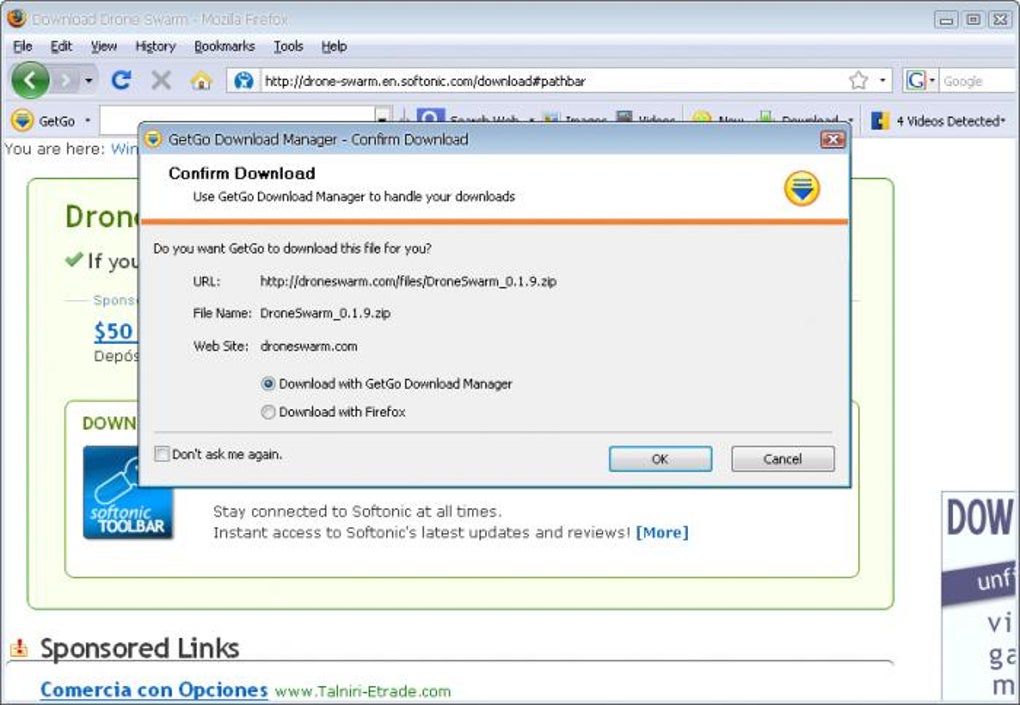The image size is (1020, 705).
Task: Open the [More] link about Softonic toolbar
Action: click(662, 533)
